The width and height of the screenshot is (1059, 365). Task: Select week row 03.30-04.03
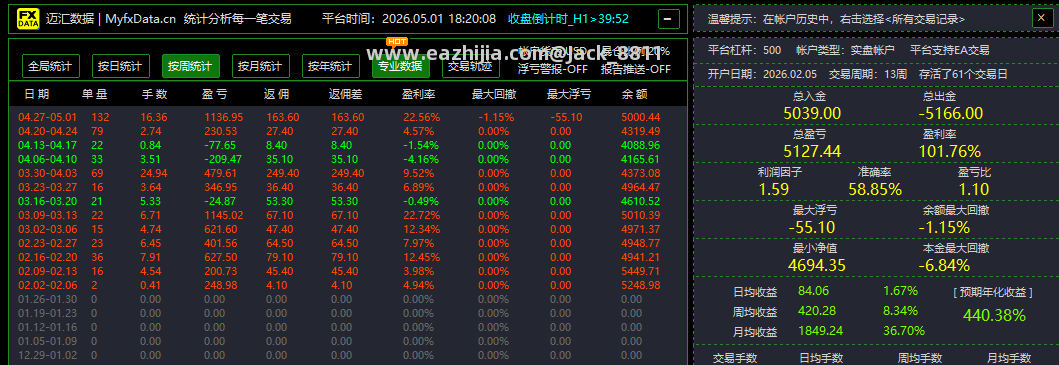click(348, 173)
